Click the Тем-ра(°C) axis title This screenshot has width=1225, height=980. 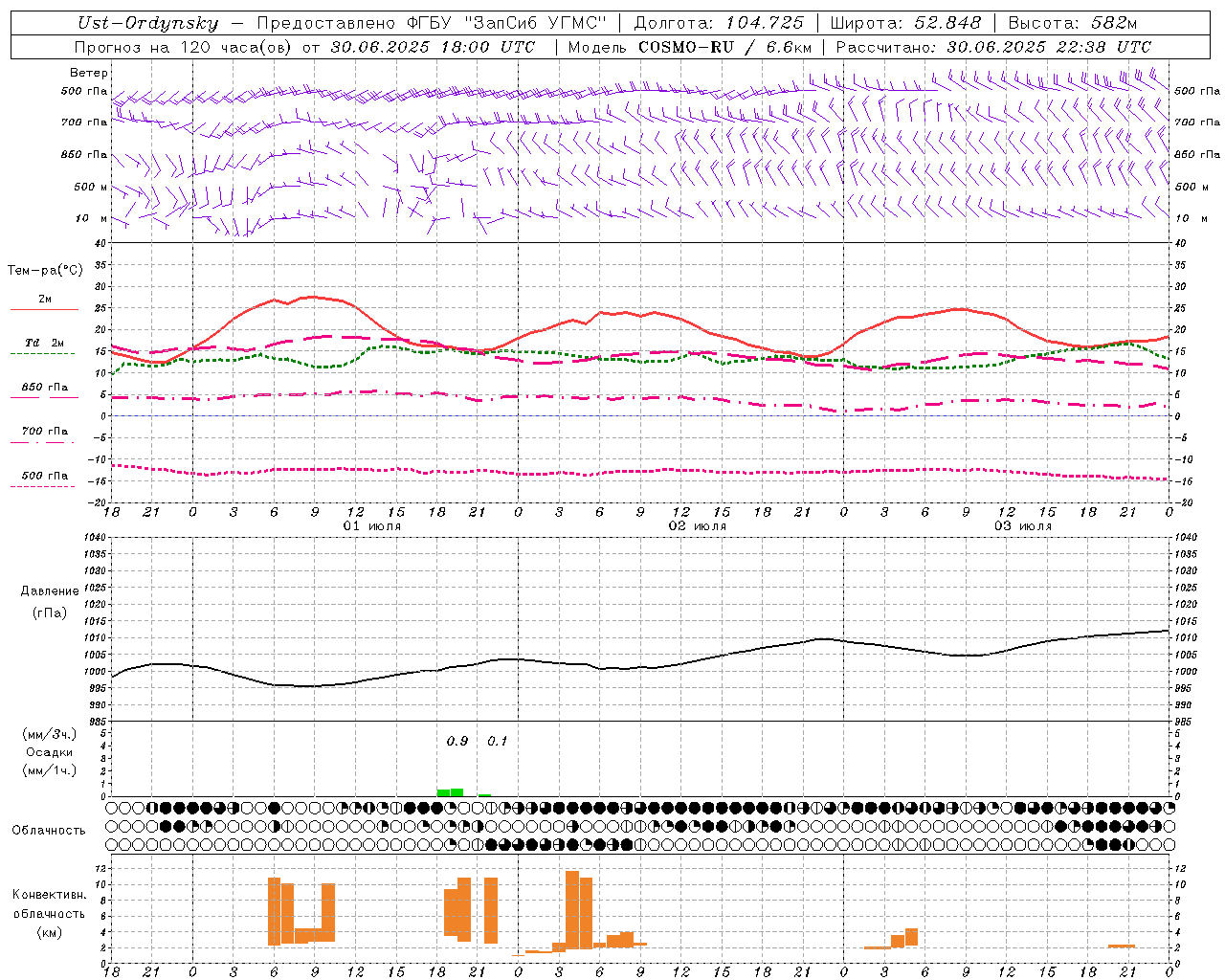point(45,271)
